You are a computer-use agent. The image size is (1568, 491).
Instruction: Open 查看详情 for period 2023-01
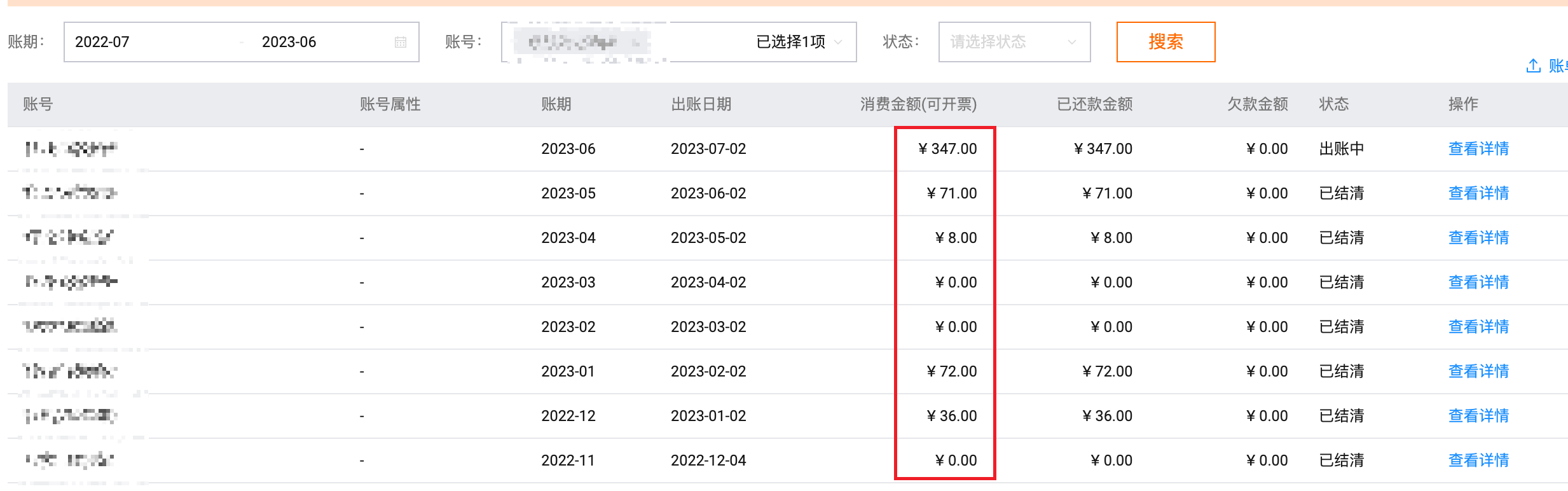coord(1478,371)
